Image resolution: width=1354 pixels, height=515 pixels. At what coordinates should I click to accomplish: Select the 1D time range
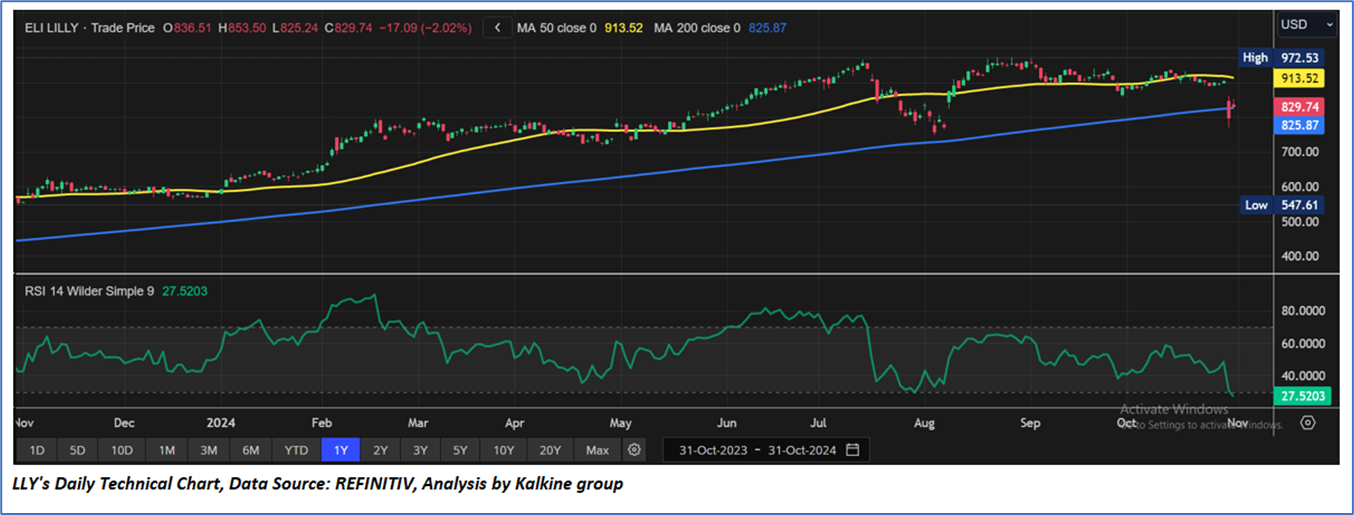click(x=35, y=450)
